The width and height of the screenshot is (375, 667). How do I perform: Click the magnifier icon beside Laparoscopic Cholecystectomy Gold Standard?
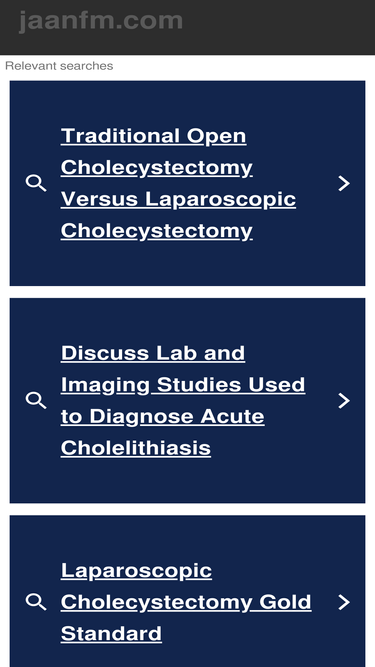click(36, 602)
